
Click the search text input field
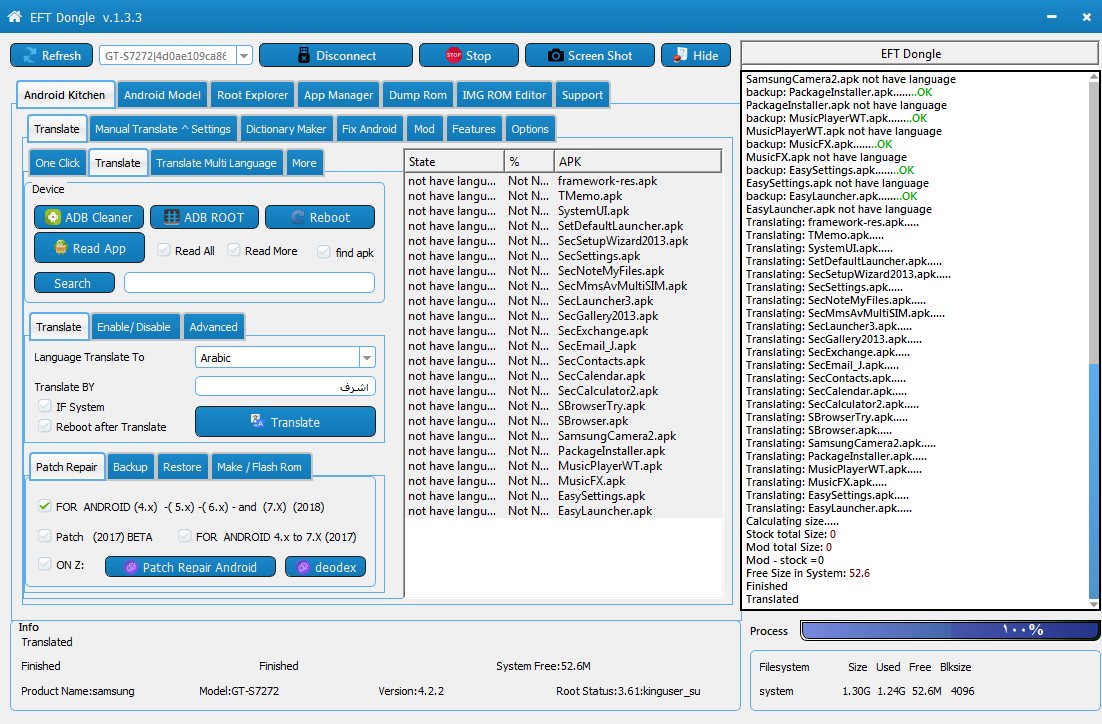pyautogui.click(x=249, y=283)
